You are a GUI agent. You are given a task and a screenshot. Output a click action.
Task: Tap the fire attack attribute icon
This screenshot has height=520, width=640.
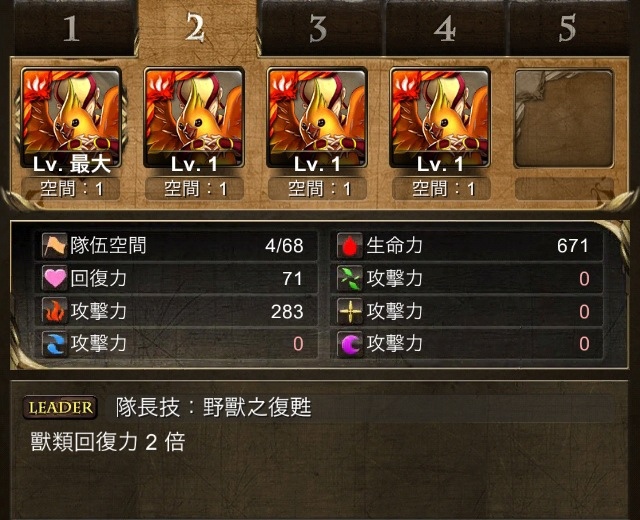(x=54, y=311)
